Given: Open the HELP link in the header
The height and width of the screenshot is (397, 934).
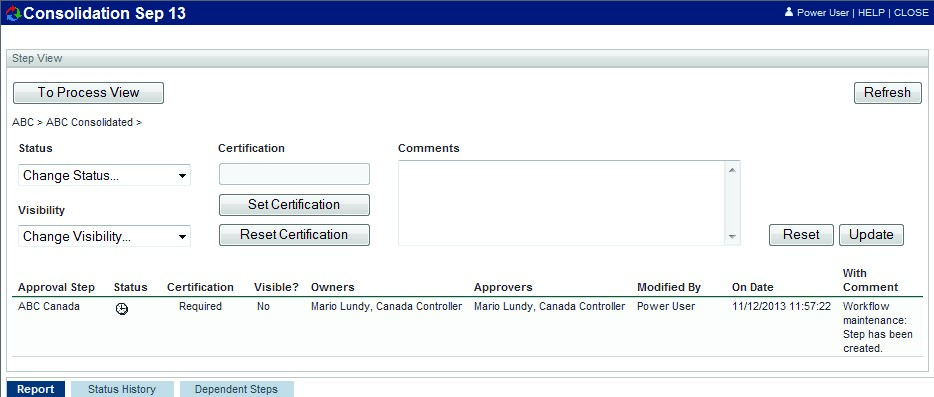Looking at the screenshot, I should point(871,13).
